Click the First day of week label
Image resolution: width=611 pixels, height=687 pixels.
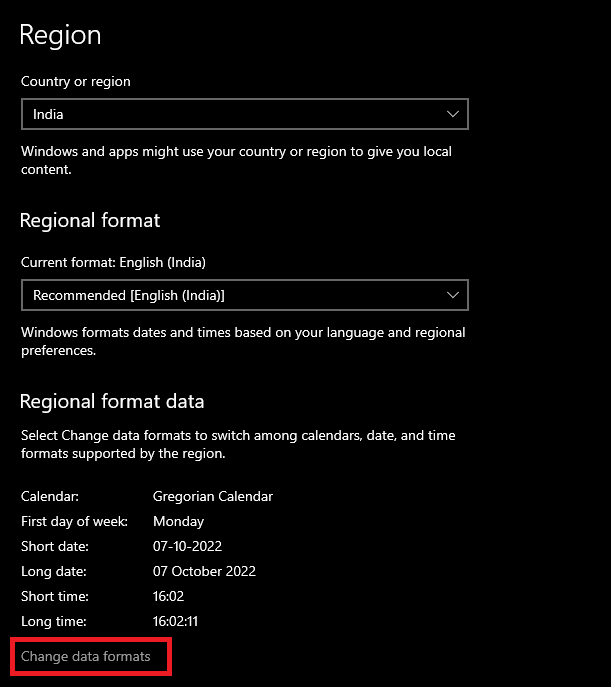tap(69, 521)
